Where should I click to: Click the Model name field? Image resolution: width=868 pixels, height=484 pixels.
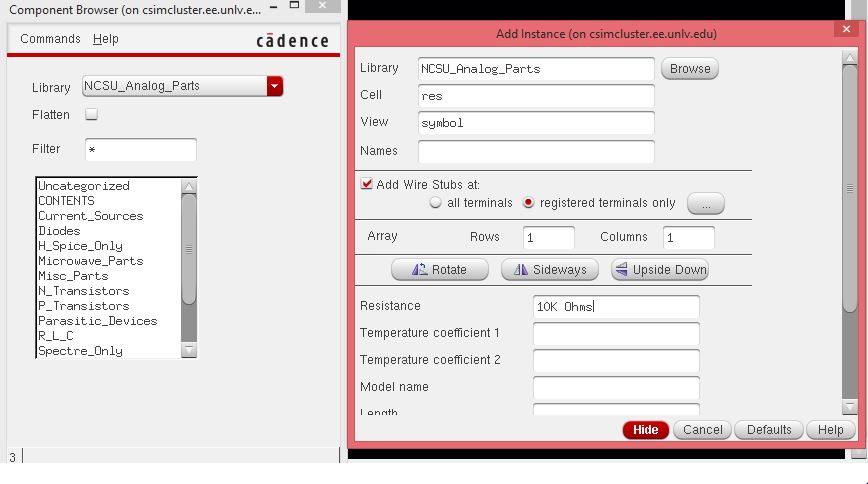coord(616,388)
